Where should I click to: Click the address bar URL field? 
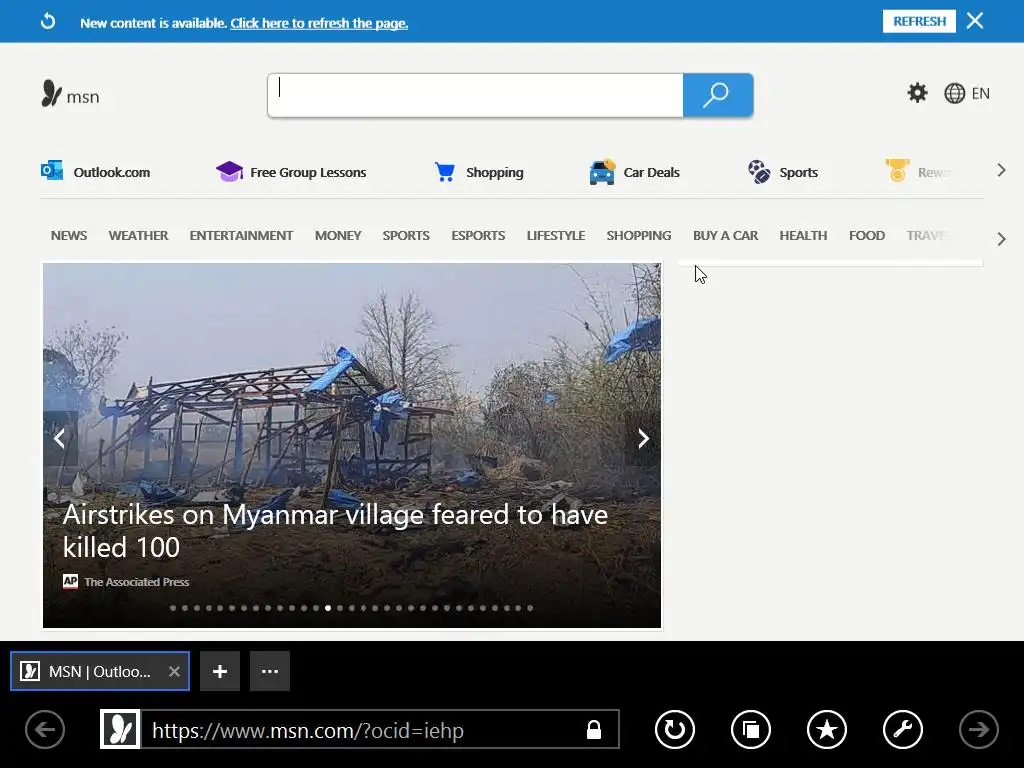pyautogui.click(x=379, y=729)
